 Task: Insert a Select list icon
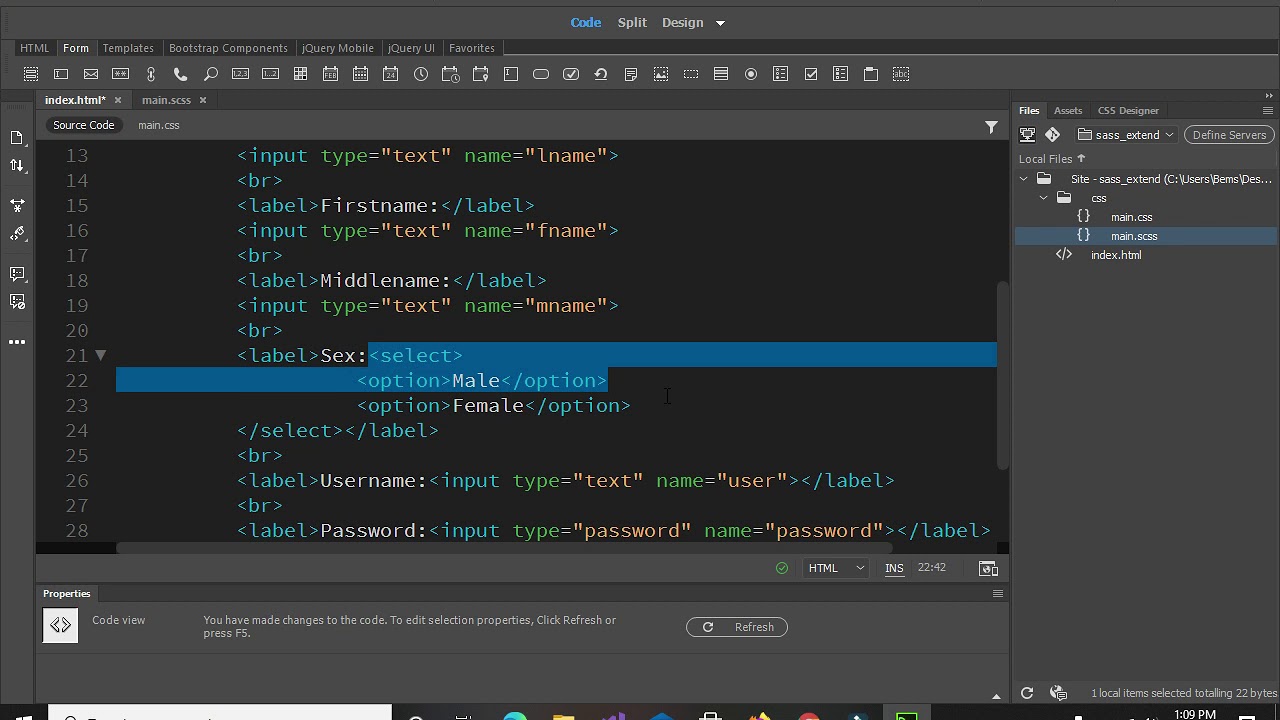pyautogui.click(x=721, y=74)
